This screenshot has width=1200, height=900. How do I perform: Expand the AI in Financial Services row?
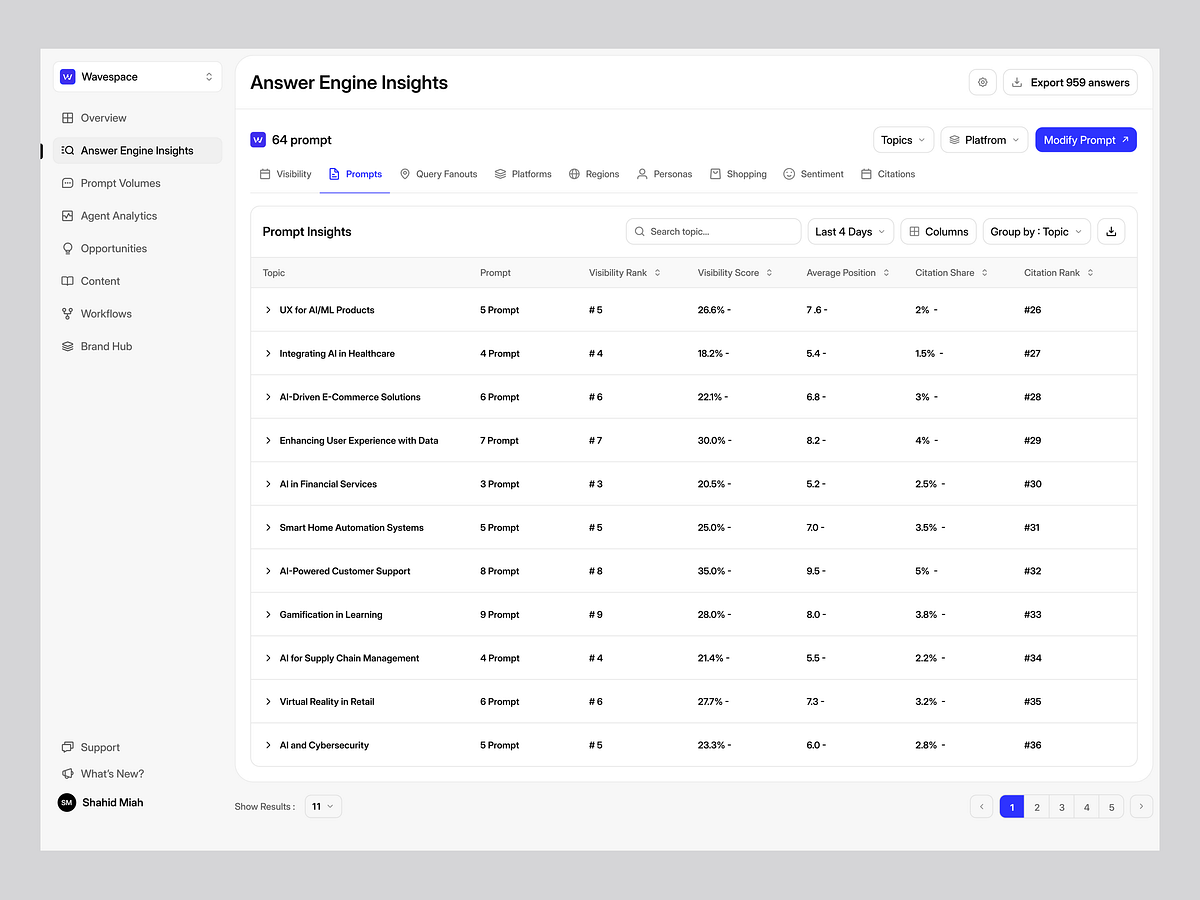[268, 484]
